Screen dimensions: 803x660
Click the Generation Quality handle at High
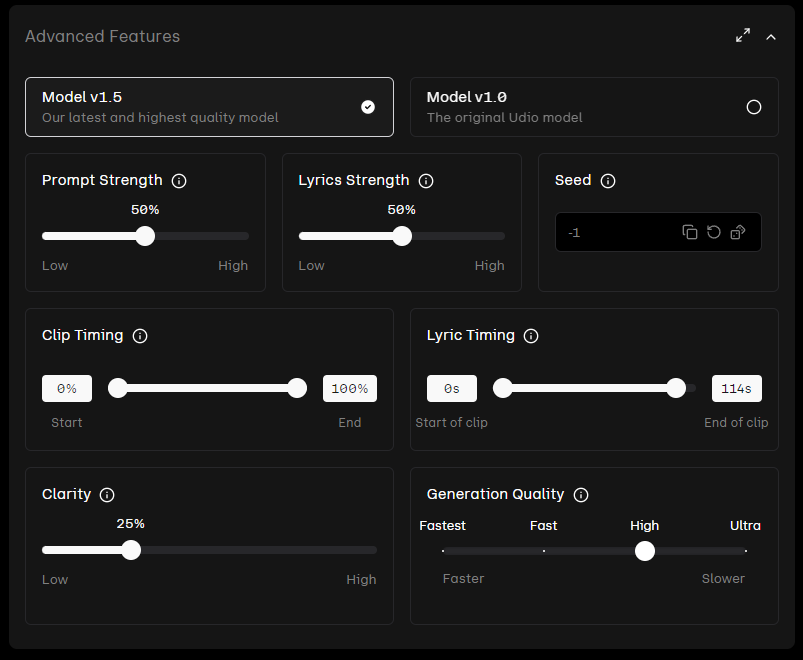coord(645,551)
